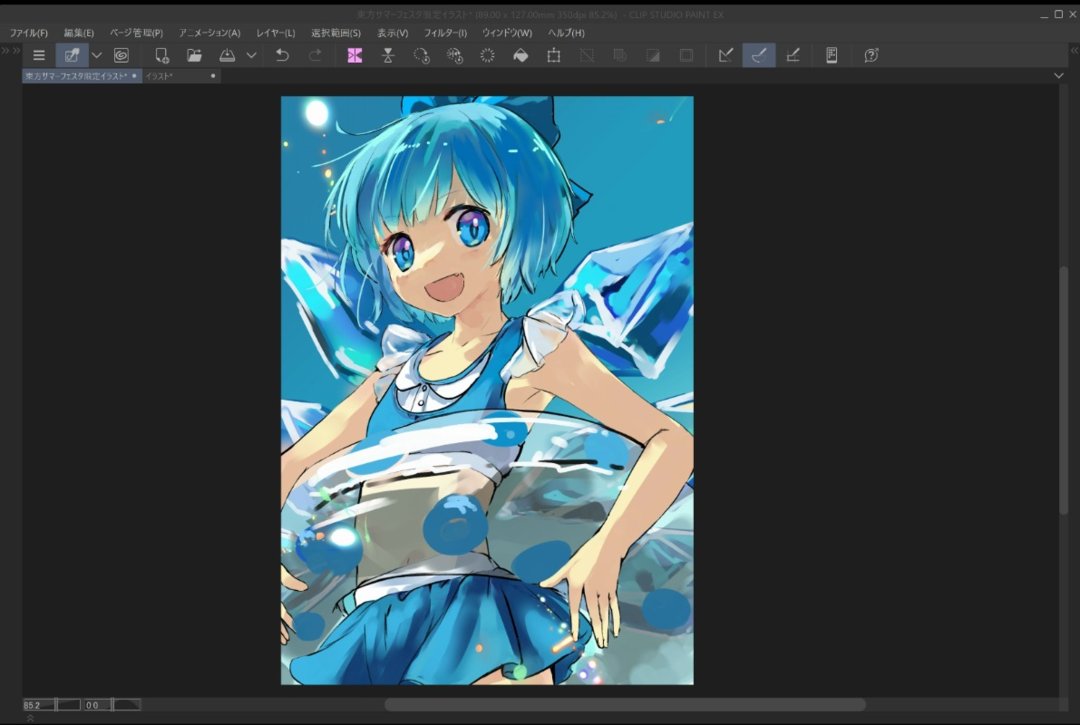Image resolution: width=1080 pixels, height=725 pixels.
Task: Open the 表示(V) menu
Action: click(393, 33)
